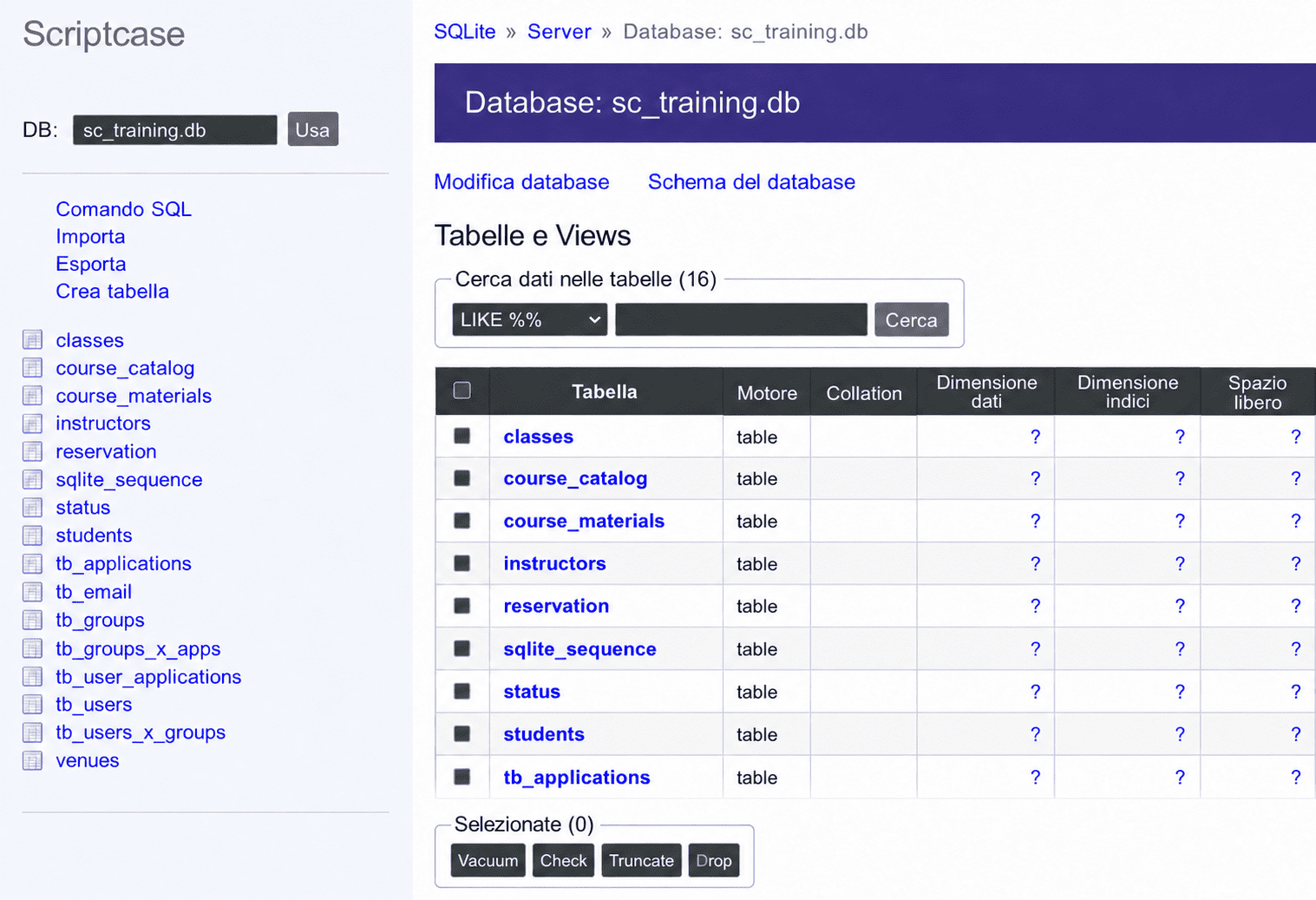Click table icon beside sqlite_sequence in sidebar

pos(33,479)
